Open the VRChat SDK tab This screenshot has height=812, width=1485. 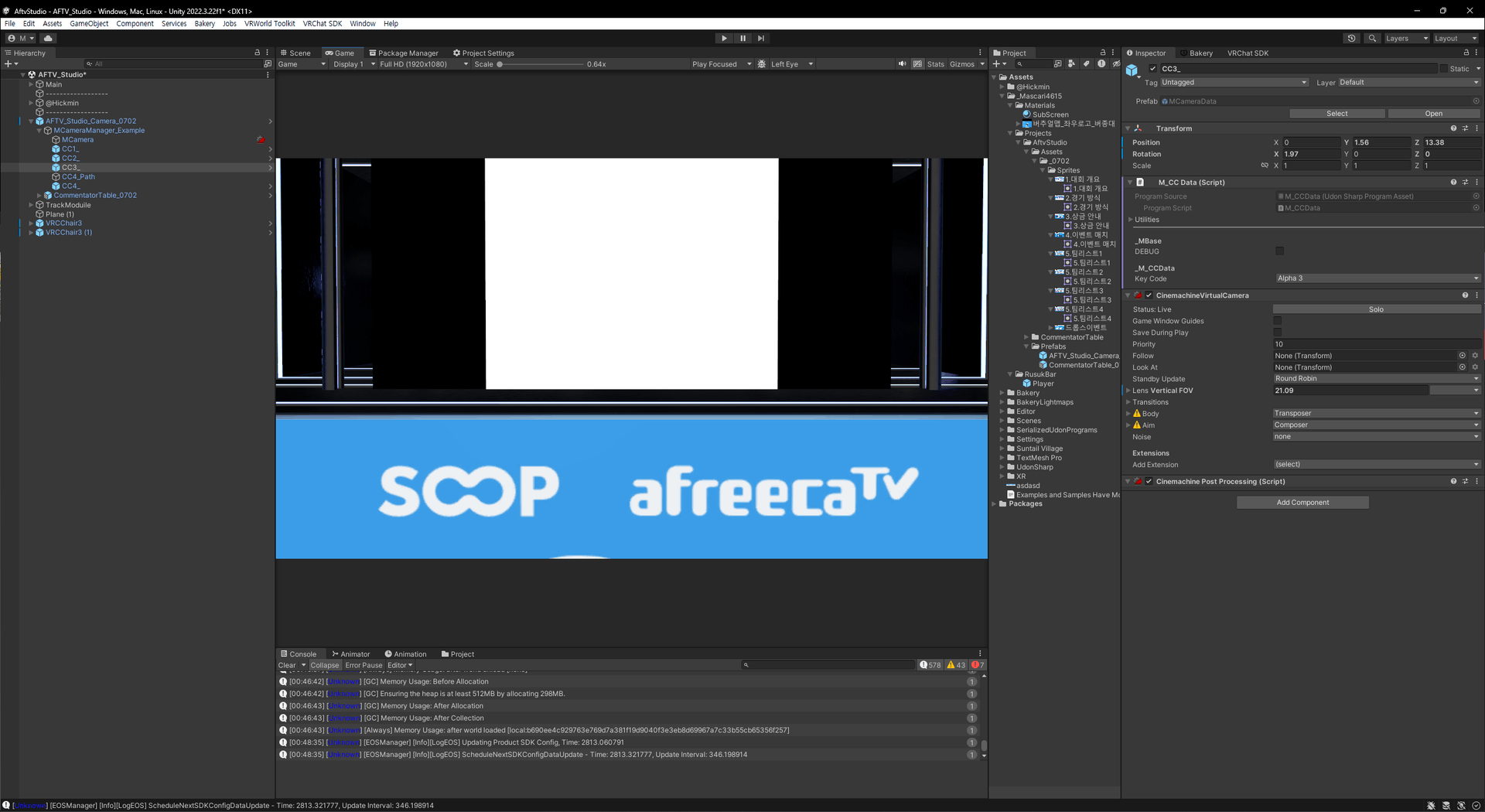pyautogui.click(x=1248, y=53)
